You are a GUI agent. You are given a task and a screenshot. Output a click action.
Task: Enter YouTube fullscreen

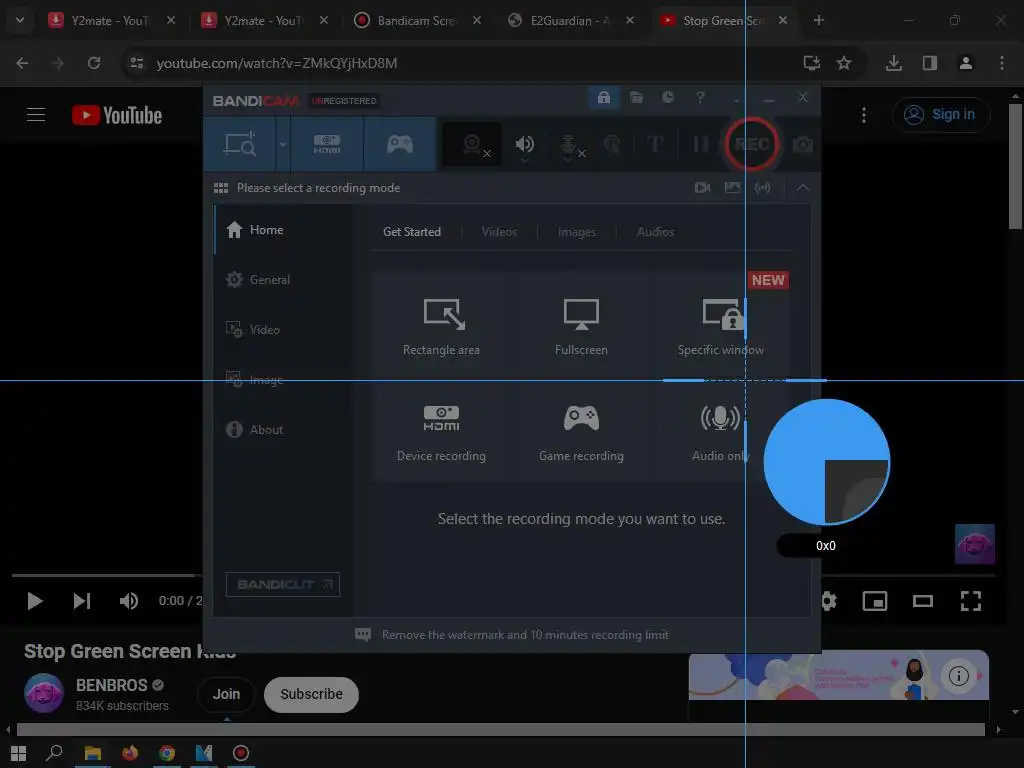[970, 601]
